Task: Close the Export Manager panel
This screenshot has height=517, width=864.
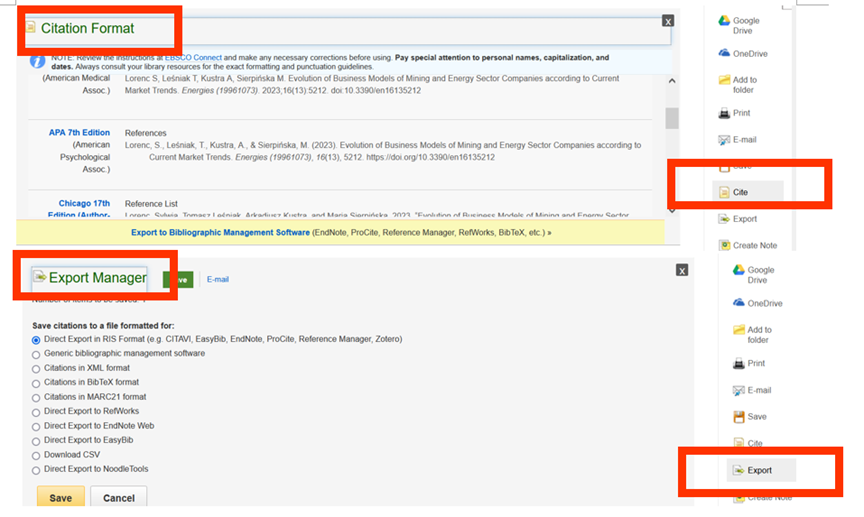Action: point(682,270)
